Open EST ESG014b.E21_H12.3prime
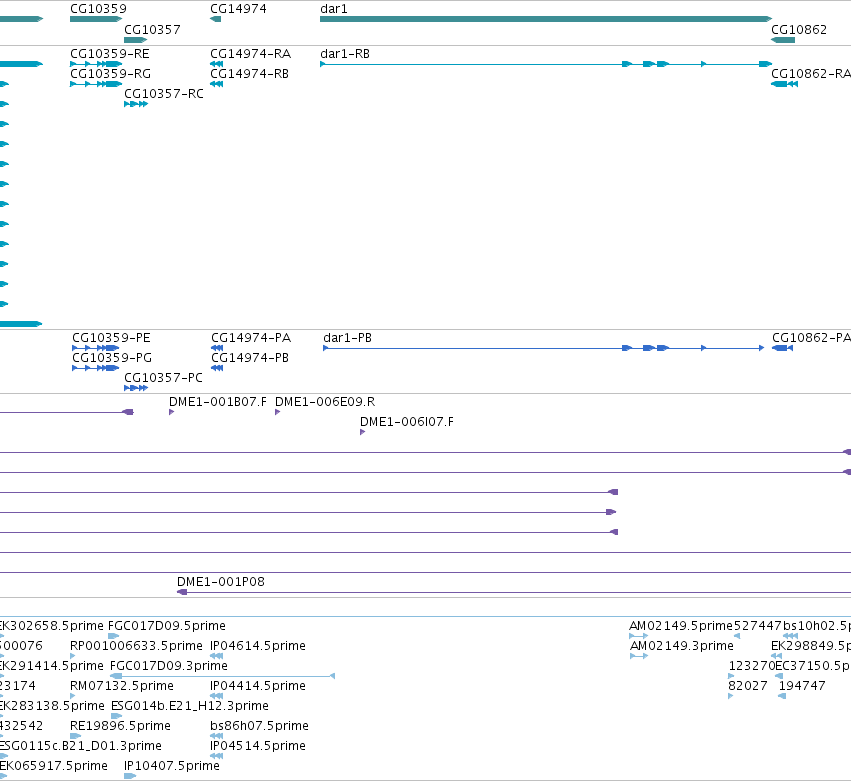This screenshot has height=781, width=851. 189,706
